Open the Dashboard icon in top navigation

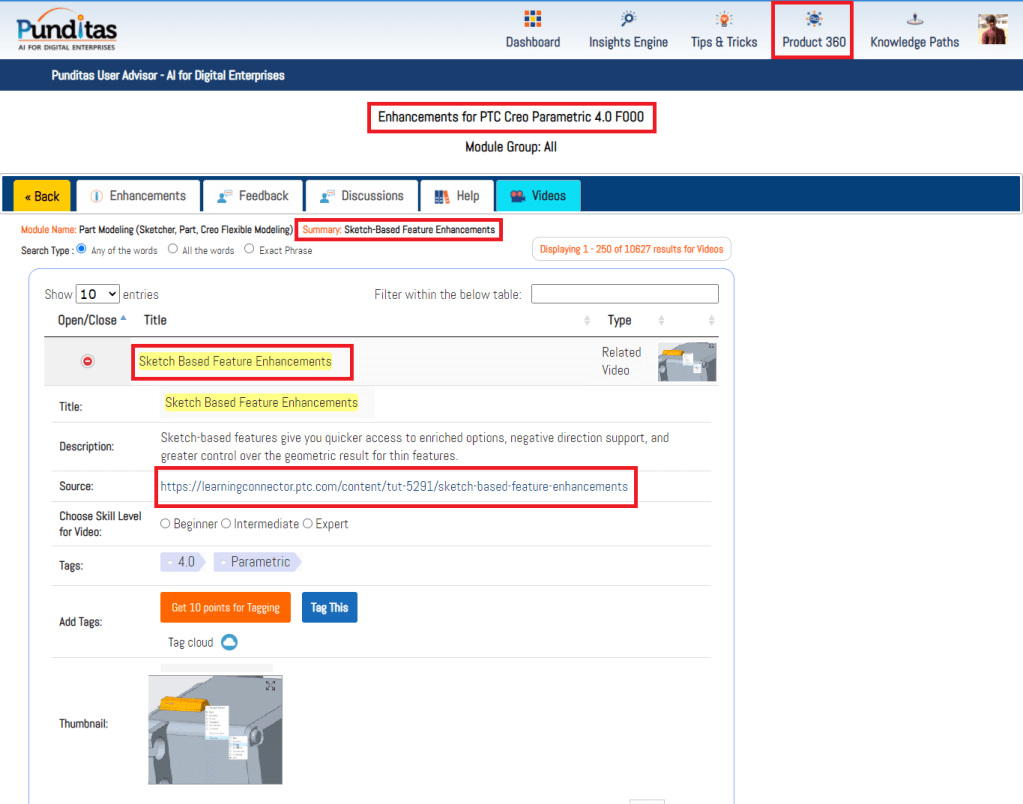tap(532, 19)
